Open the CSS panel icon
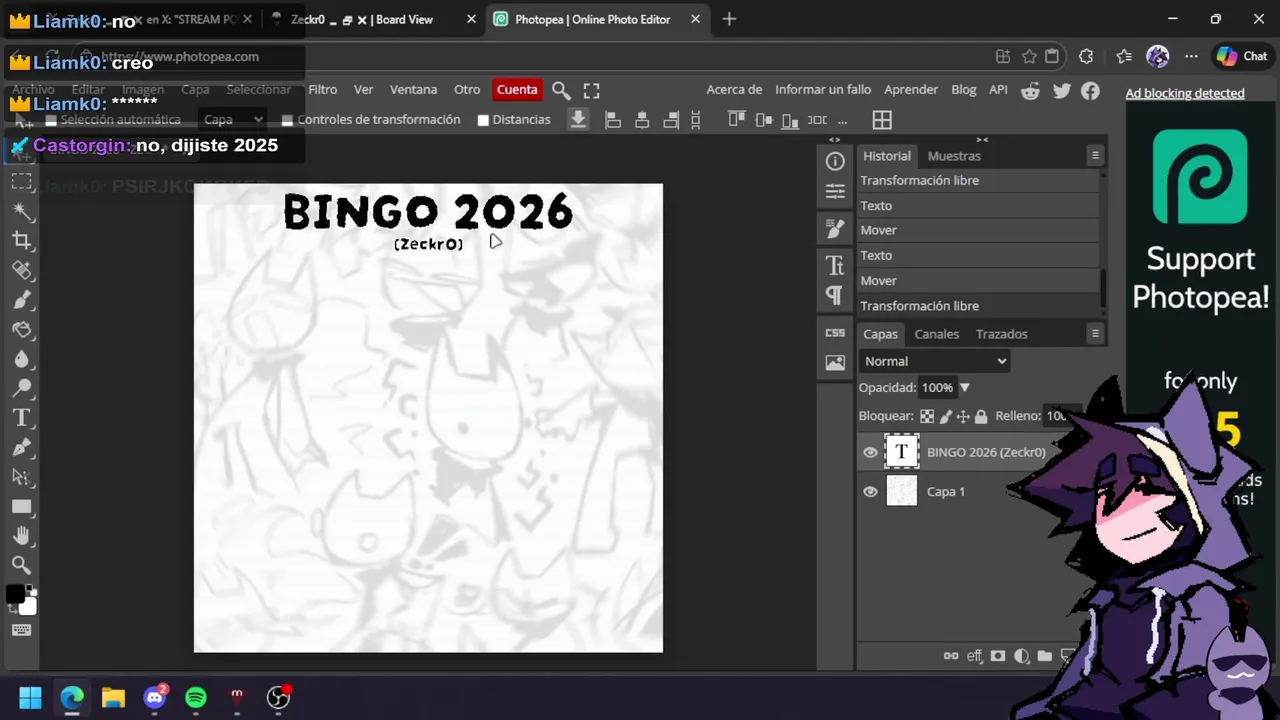The width and height of the screenshot is (1280, 720). 835,333
